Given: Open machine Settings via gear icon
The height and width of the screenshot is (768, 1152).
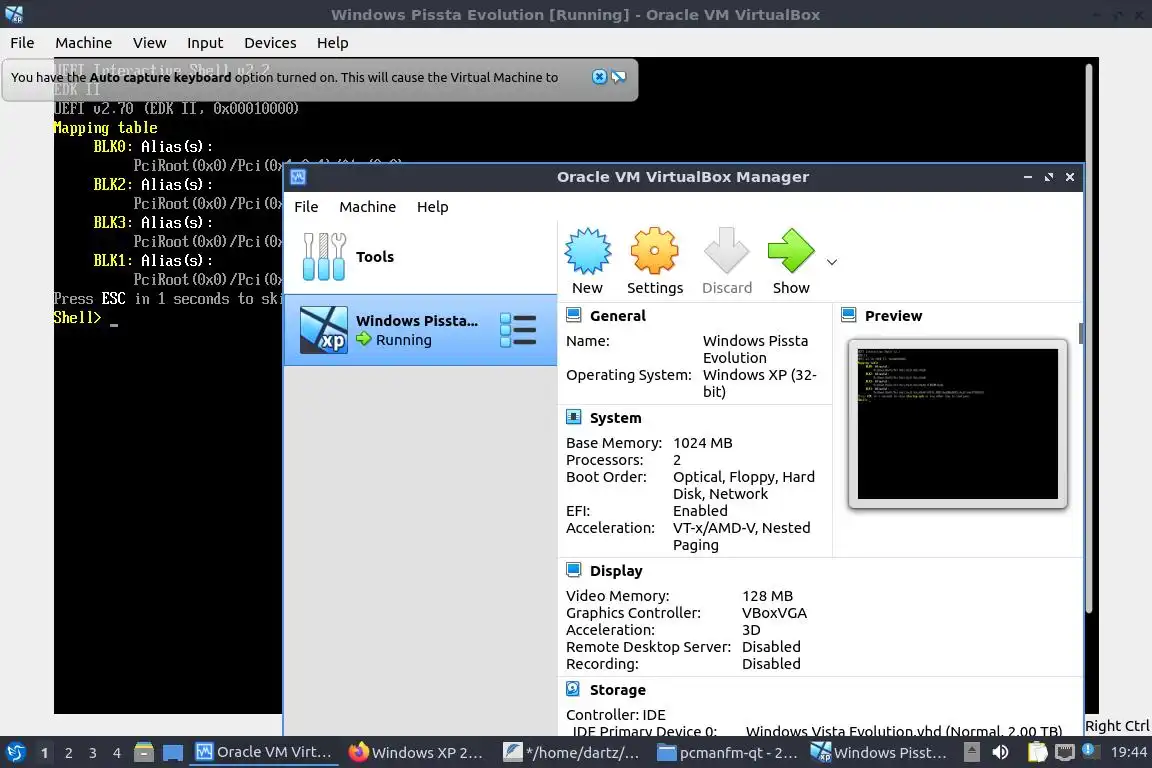Looking at the screenshot, I should pos(654,251).
